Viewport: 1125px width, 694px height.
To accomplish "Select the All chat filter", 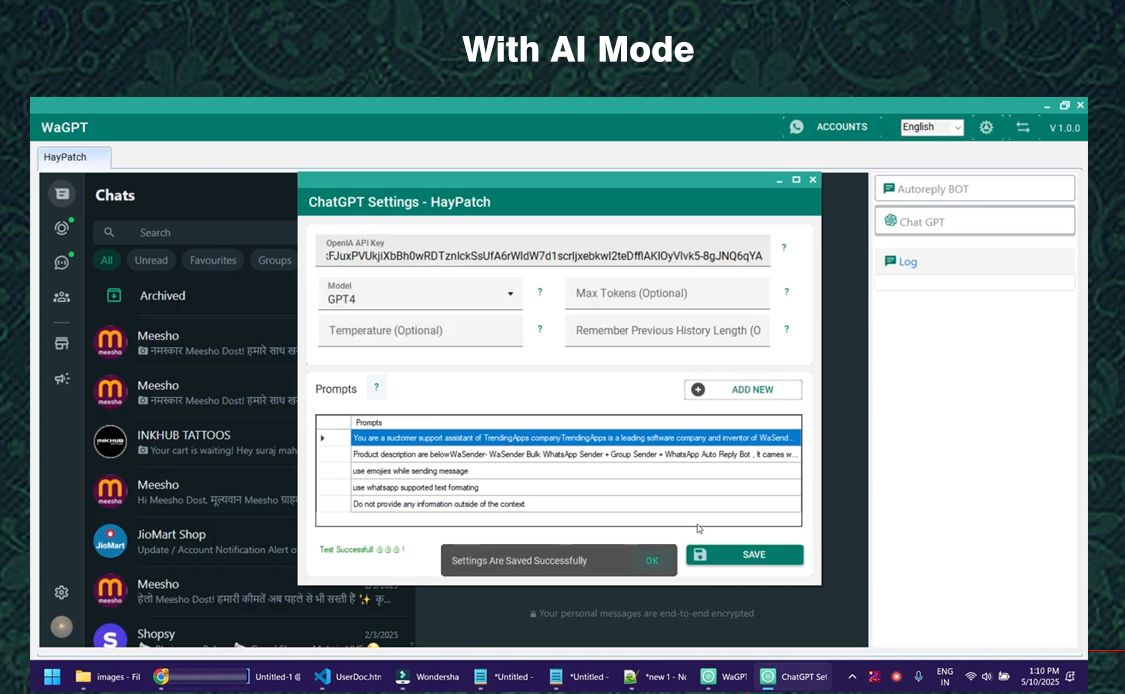I will click(x=107, y=261).
